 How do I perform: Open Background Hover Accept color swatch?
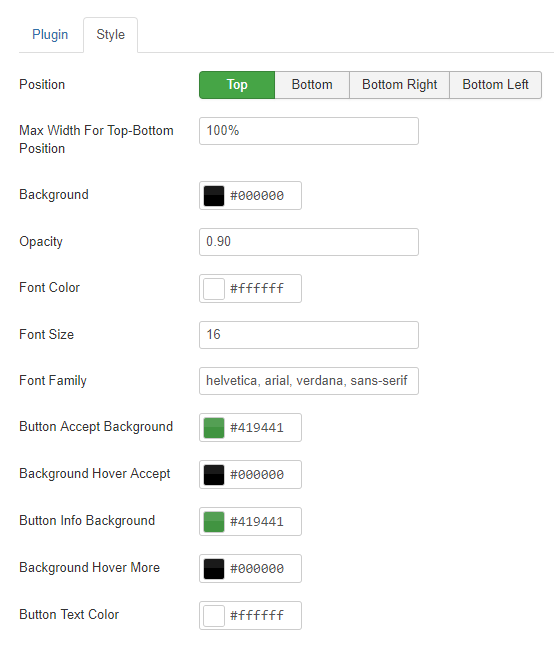[x=214, y=475]
